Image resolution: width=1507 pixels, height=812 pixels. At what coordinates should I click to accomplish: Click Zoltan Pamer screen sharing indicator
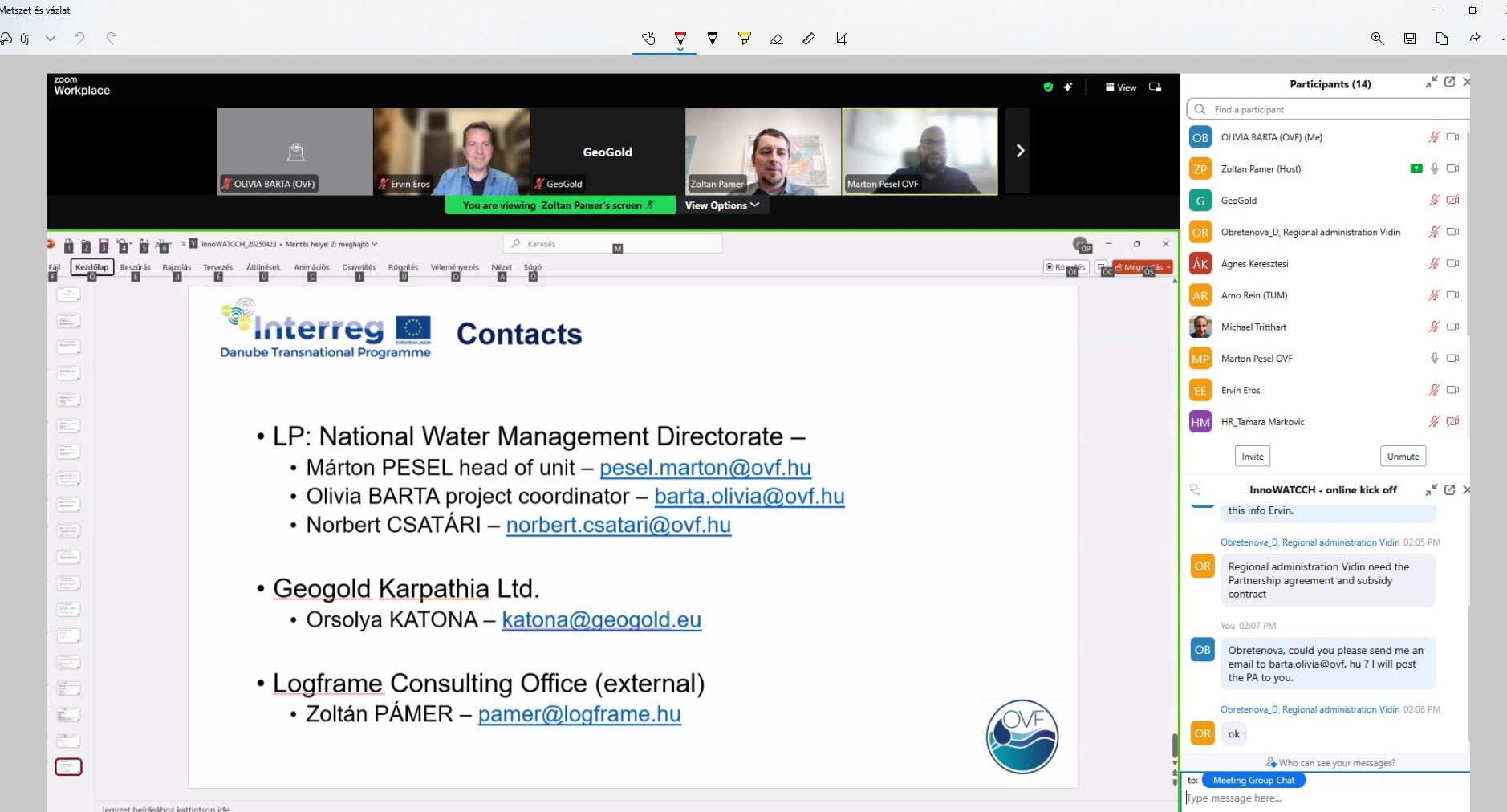tap(1416, 168)
